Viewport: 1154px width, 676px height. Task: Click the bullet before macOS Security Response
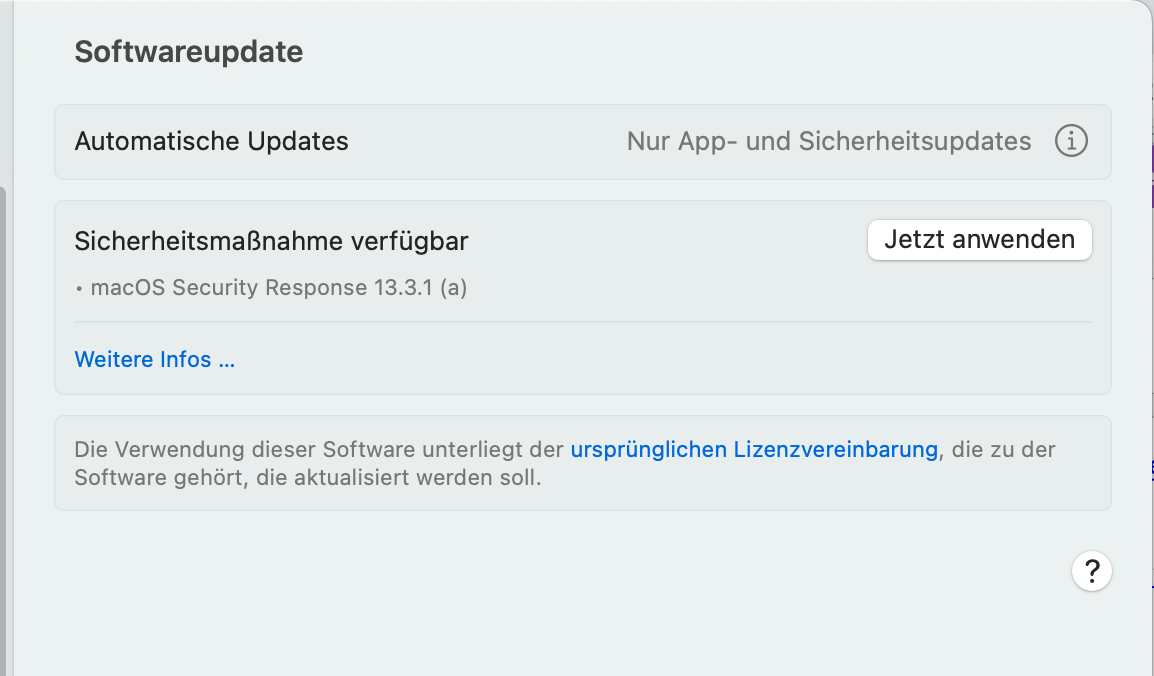point(79,289)
